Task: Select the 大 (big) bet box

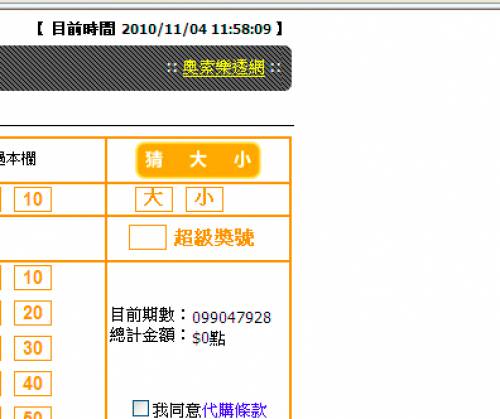Action: point(154,199)
